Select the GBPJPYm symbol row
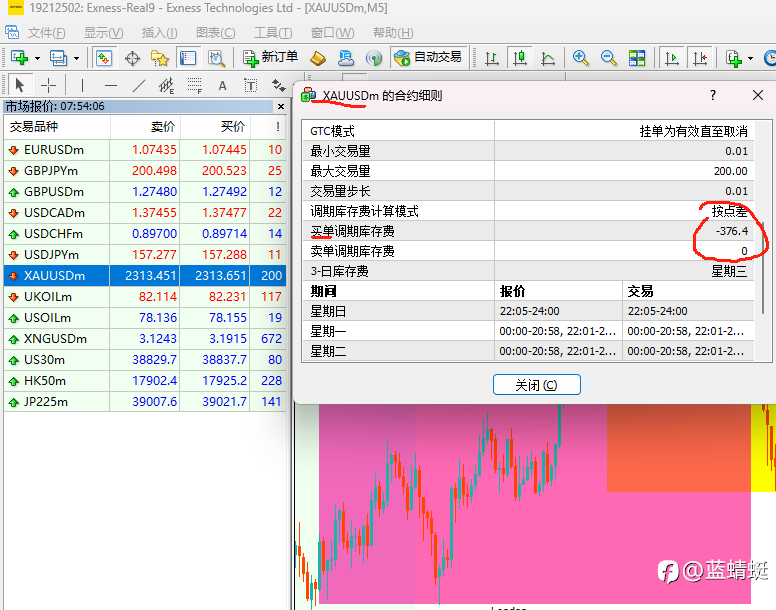 click(145, 171)
